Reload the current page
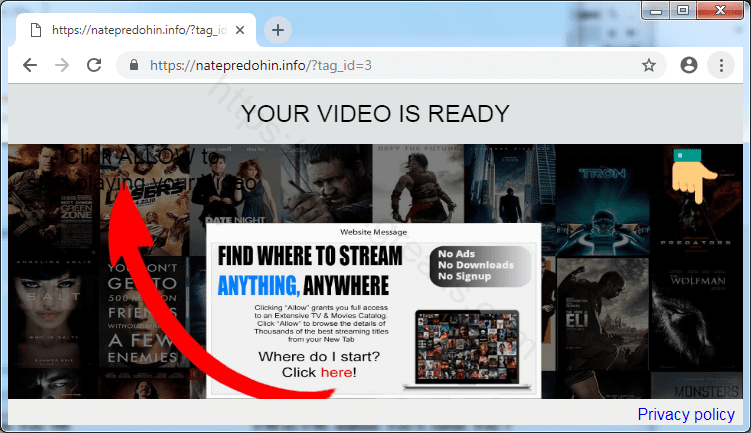 tap(94, 66)
